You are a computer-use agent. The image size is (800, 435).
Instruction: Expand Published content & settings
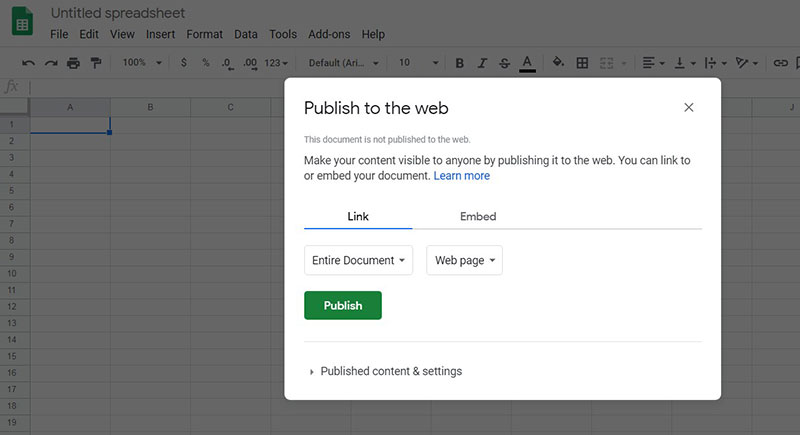click(386, 371)
